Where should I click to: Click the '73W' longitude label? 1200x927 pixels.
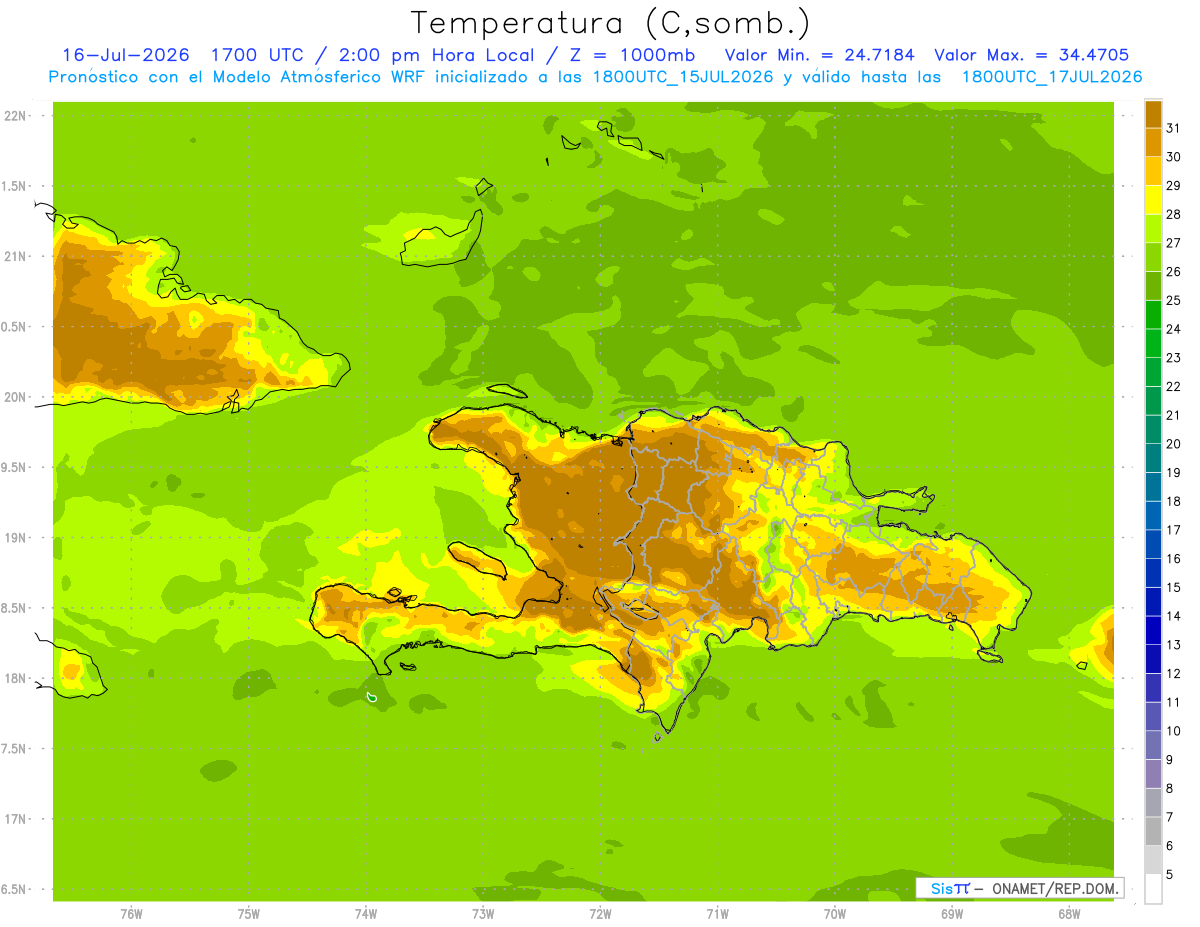(x=483, y=915)
